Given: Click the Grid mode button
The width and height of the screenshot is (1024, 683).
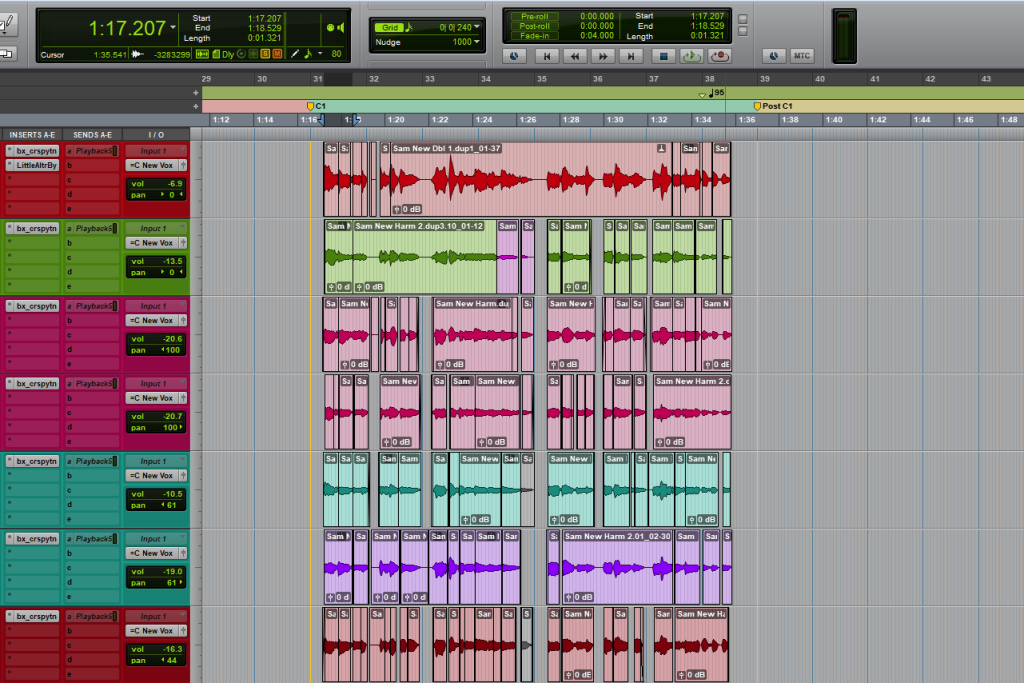Looking at the screenshot, I should point(391,27).
